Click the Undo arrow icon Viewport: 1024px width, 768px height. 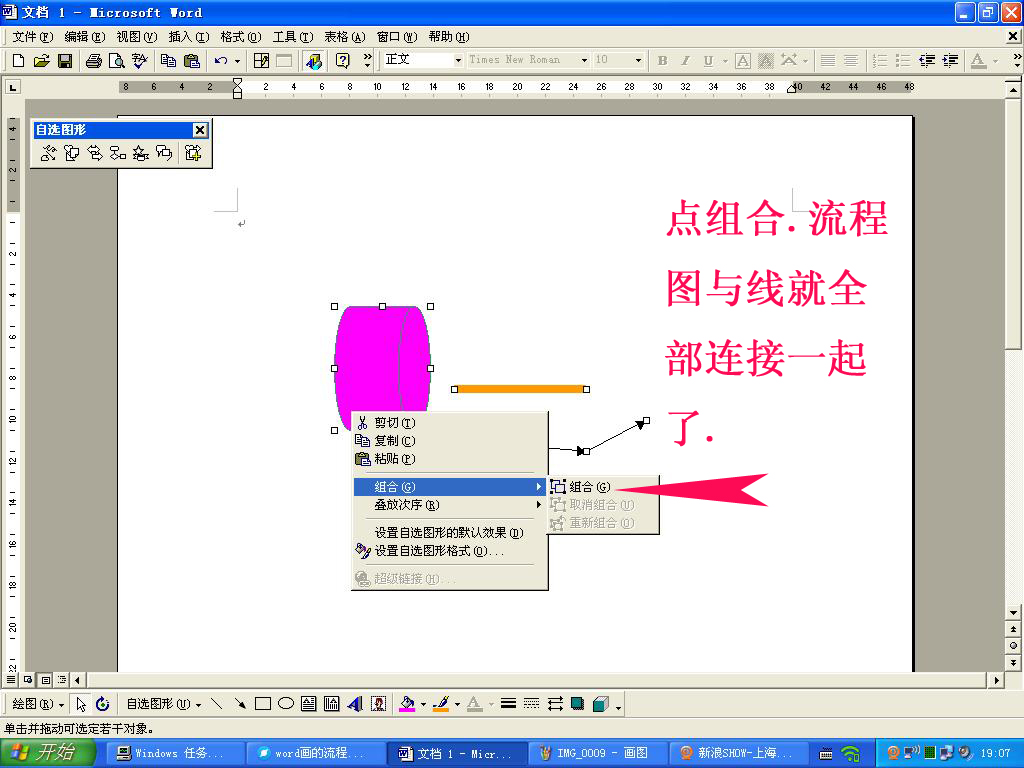[221, 61]
